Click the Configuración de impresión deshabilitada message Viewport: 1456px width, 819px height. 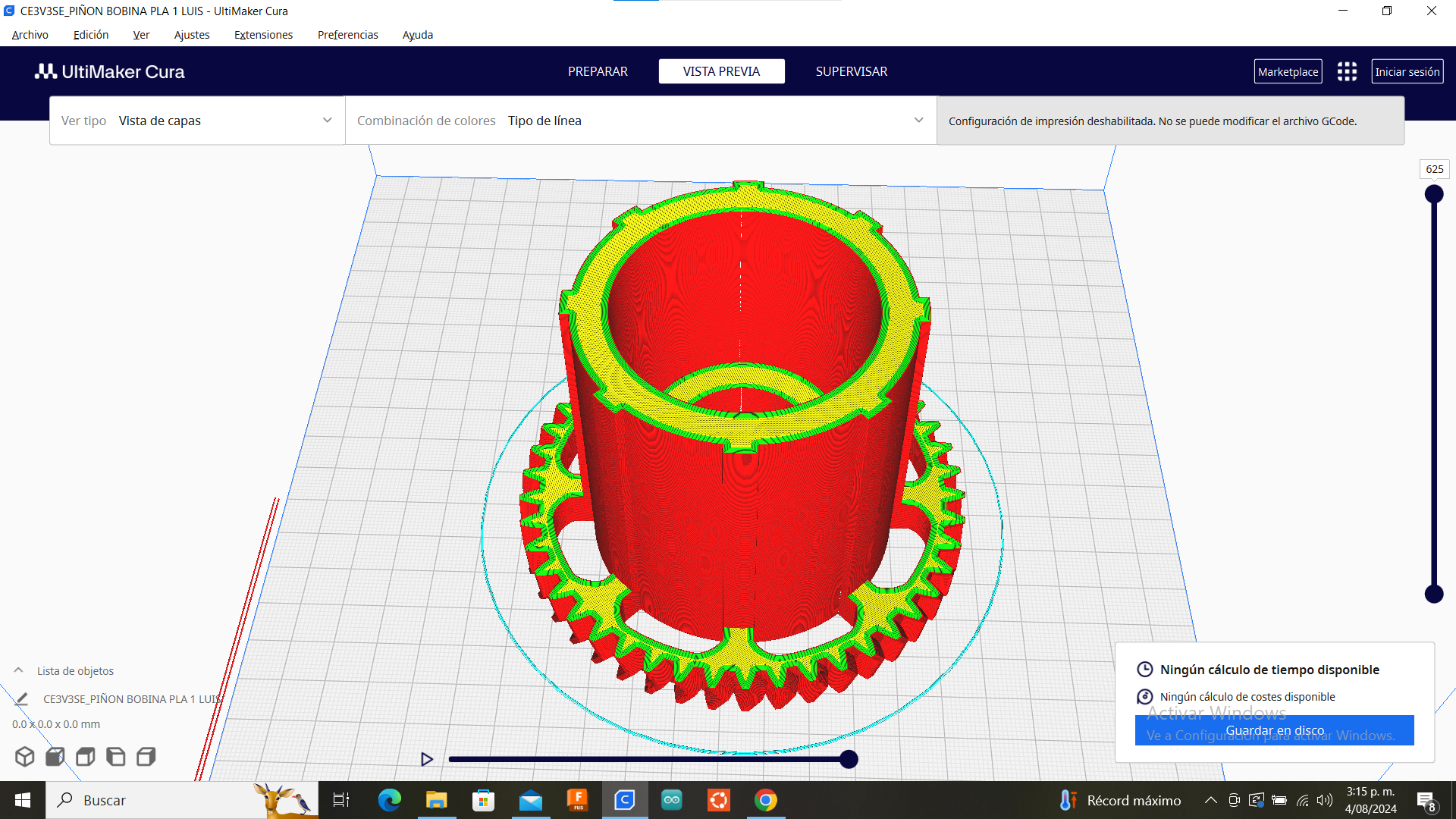click(1153, 121)
